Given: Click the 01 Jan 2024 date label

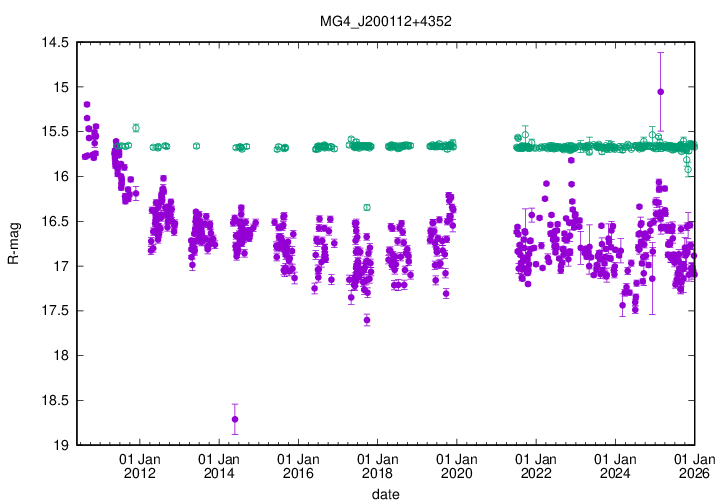Looking at the screenshot, I should pos(615,466).
